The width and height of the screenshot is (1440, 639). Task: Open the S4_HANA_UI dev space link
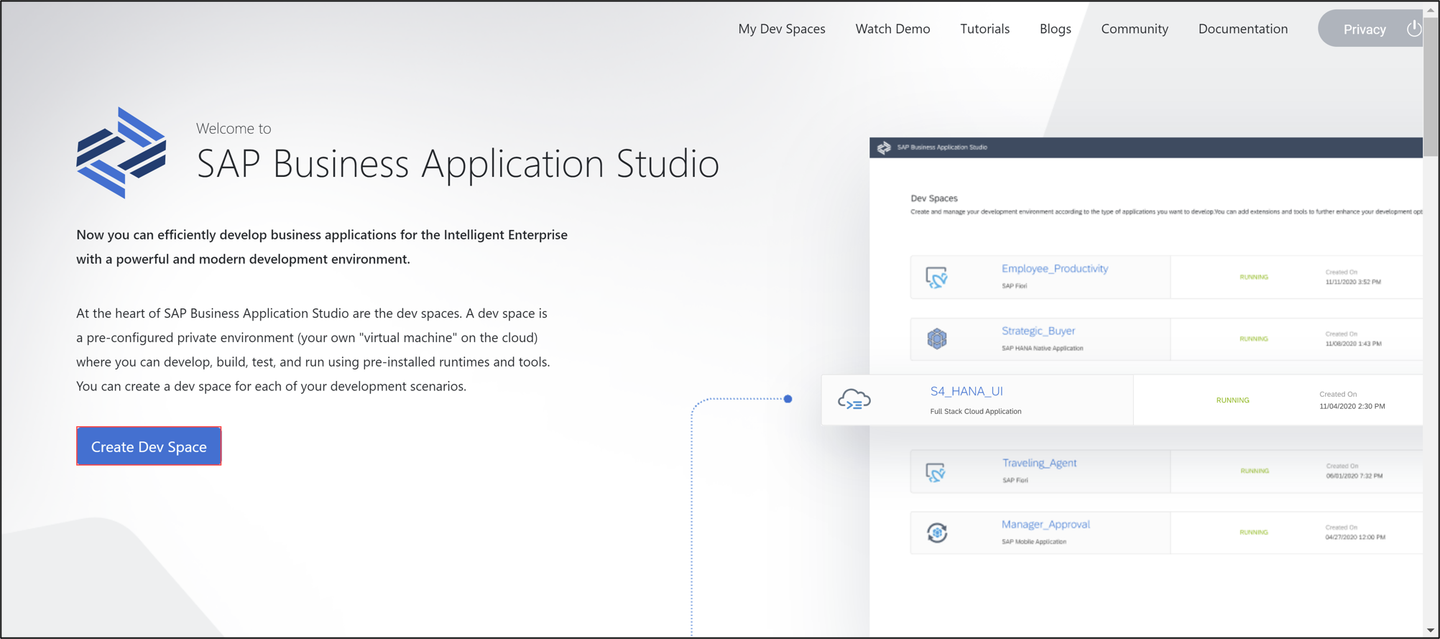(967, 391)
